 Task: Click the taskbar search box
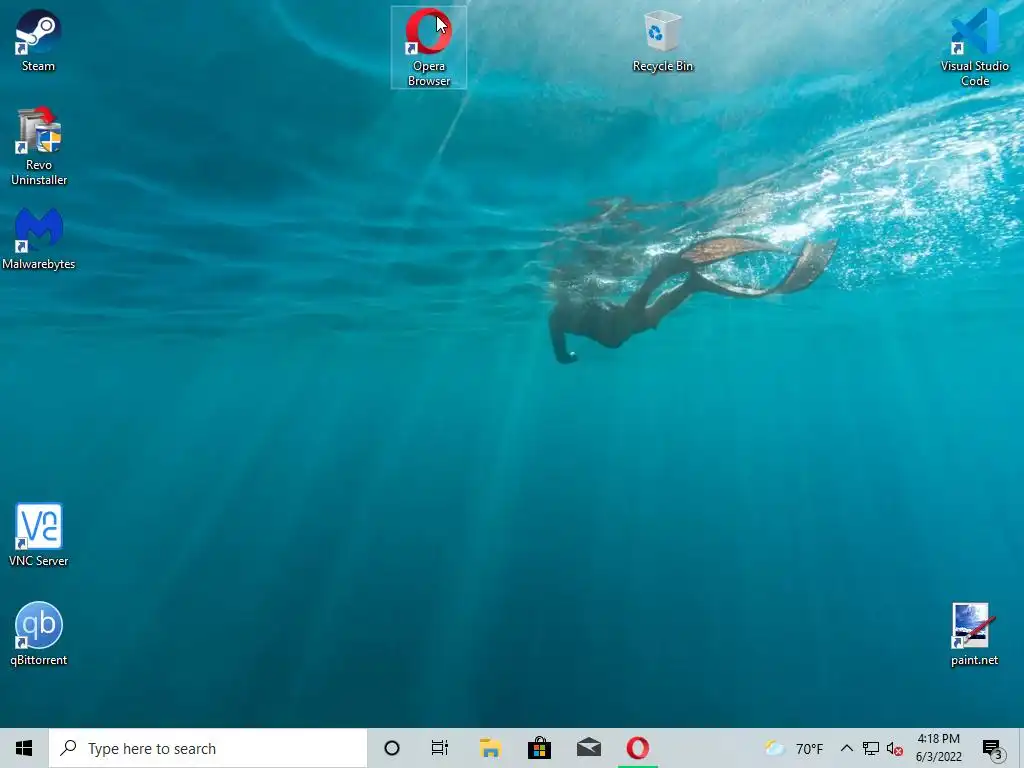pyautogui.click(x=208, y=748)
